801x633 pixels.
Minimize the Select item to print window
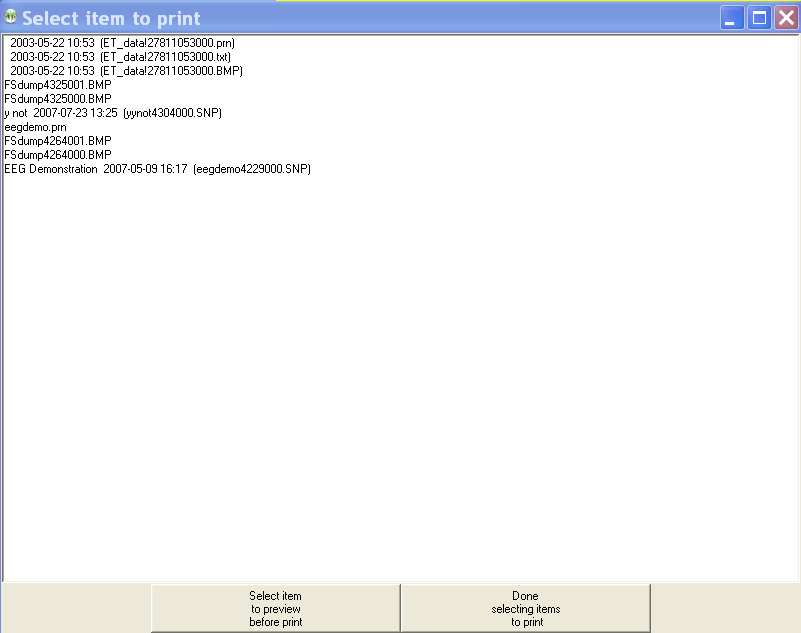click(733, 18)
